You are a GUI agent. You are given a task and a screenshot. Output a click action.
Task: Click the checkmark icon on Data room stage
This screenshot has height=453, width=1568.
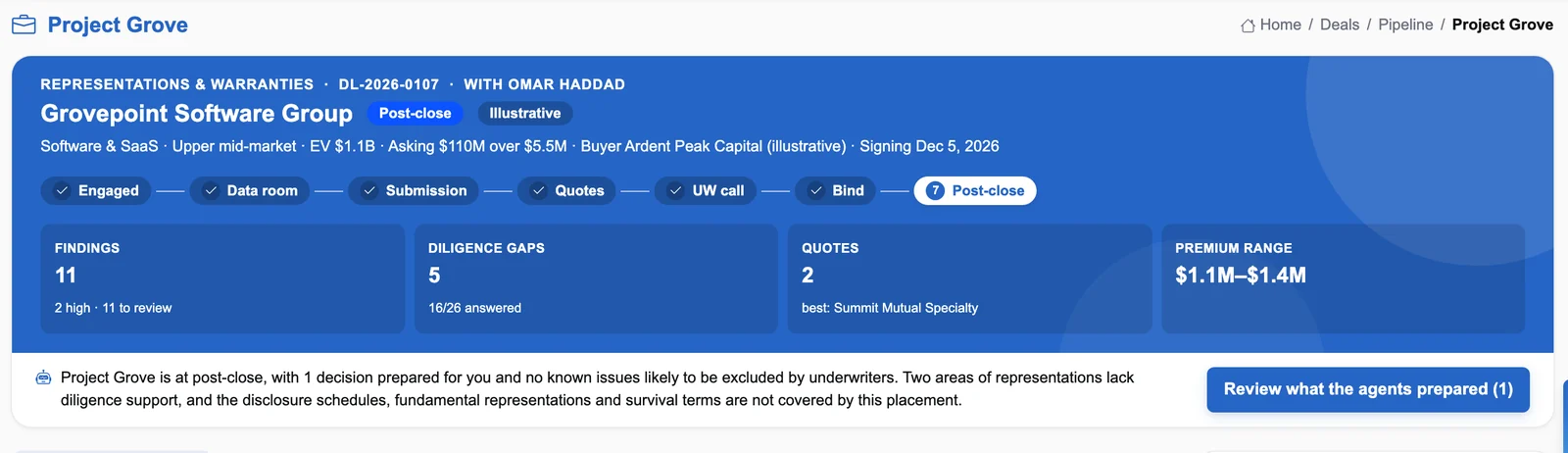click(x=211, y=191)
